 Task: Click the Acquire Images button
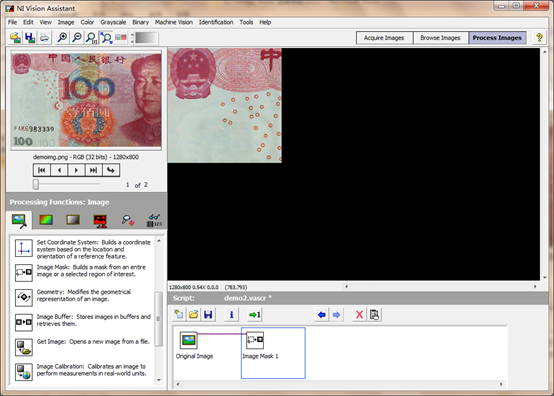click(x=384, y=38)
